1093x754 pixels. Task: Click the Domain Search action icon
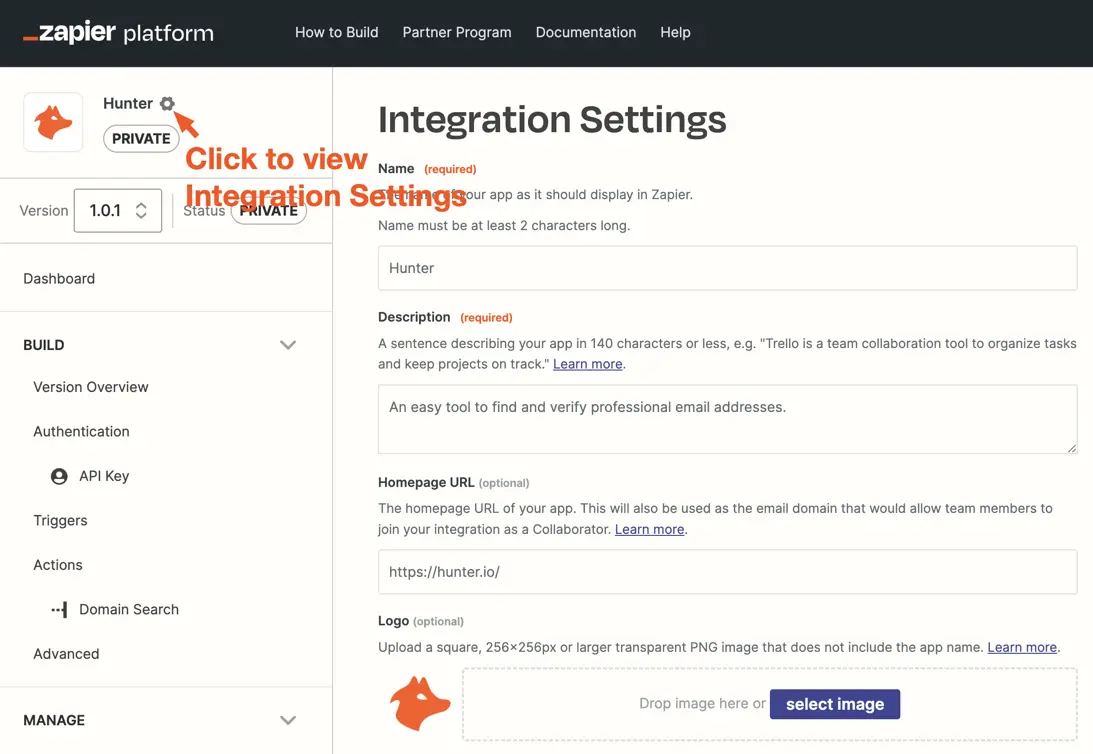coord(59,610)
